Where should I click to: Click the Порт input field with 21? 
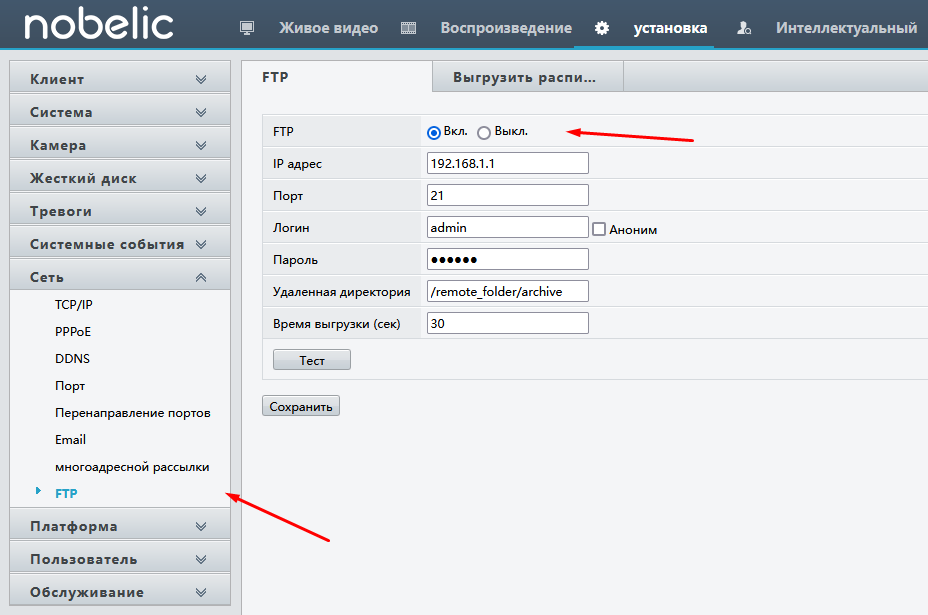[508, 195]
